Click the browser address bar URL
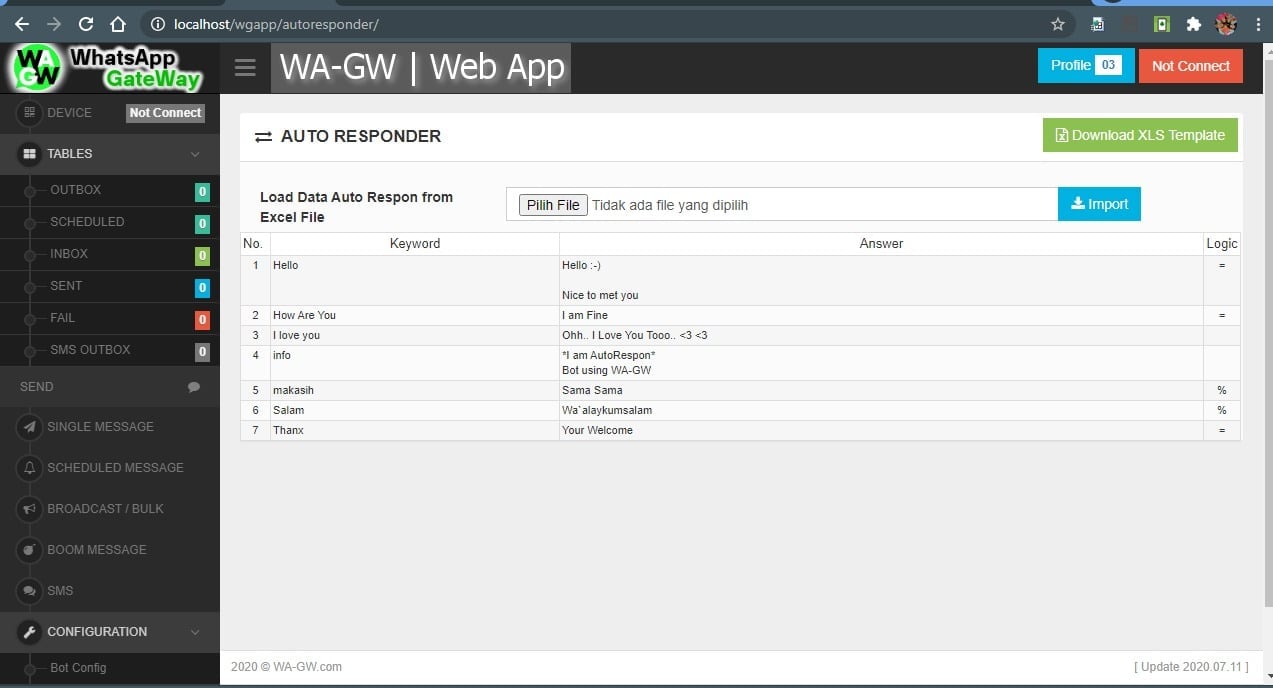The height and width of the screenshot is (688, 1273). click(276, 24)
